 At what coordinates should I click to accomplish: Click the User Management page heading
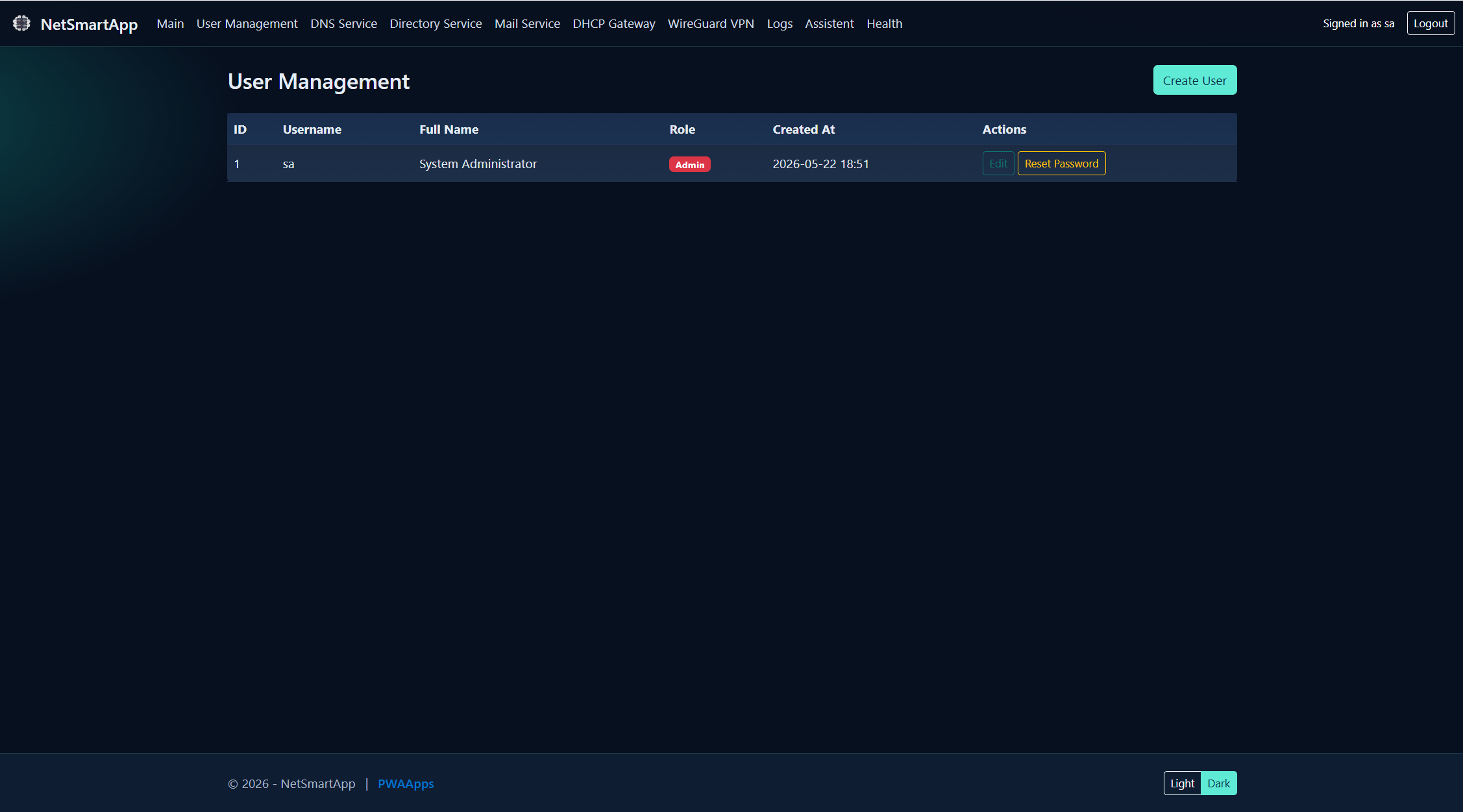click(x=319, y=82)
